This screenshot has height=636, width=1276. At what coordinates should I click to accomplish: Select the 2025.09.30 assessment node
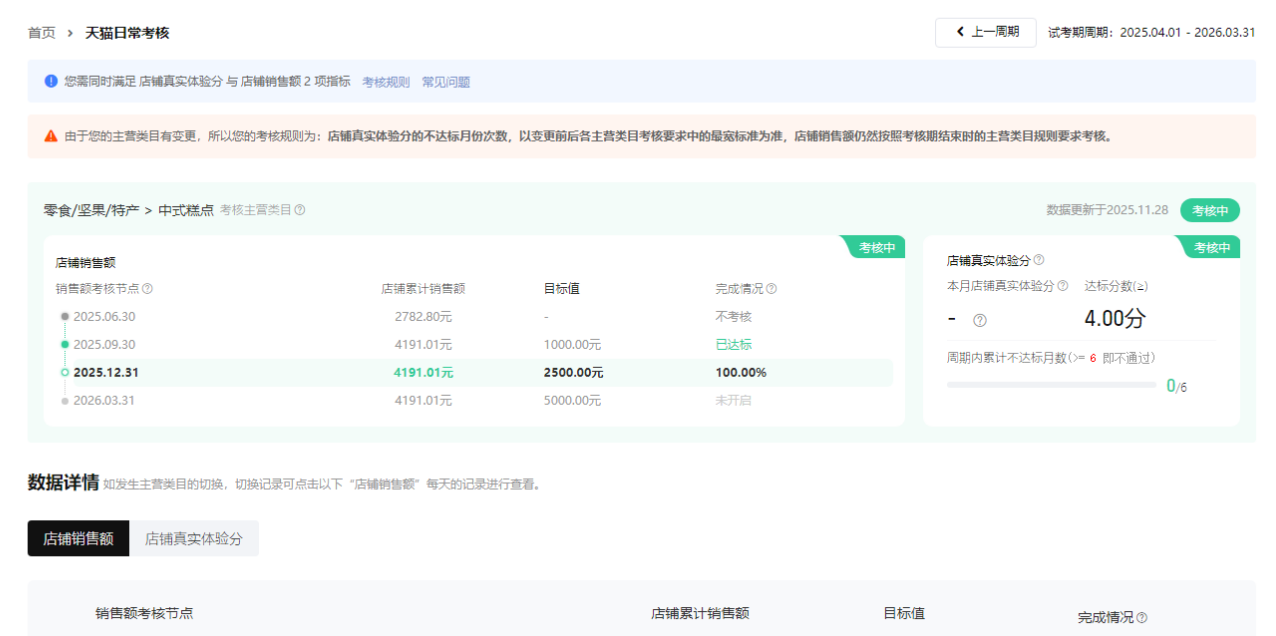104,344
